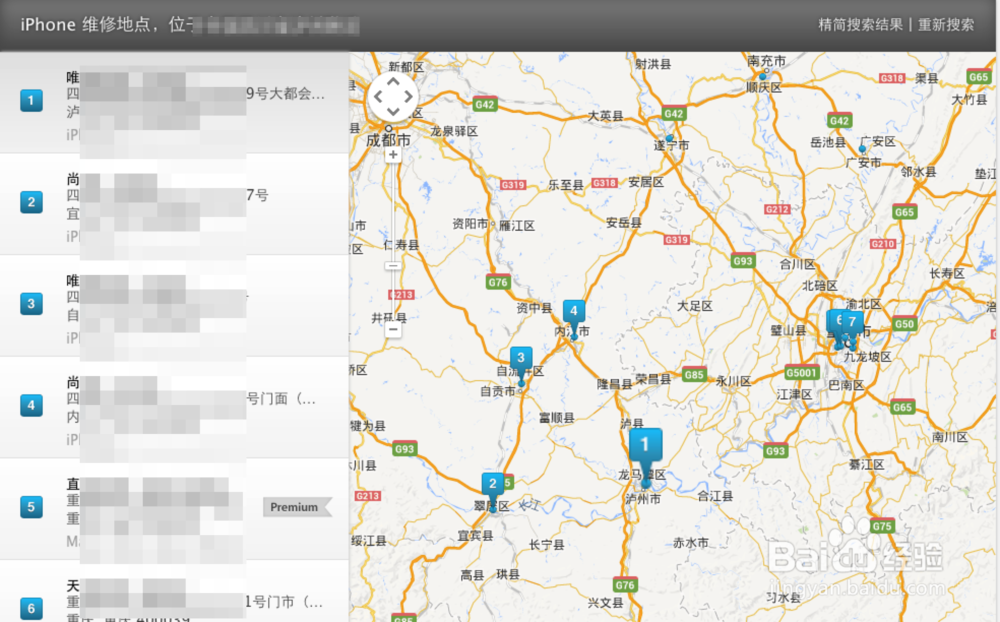
Task: Click the small blue dot at 南充市
Action: (763, 76)
